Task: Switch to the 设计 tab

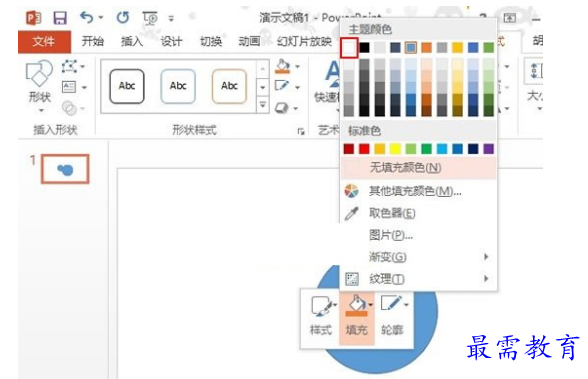Action: pos(171,41)
